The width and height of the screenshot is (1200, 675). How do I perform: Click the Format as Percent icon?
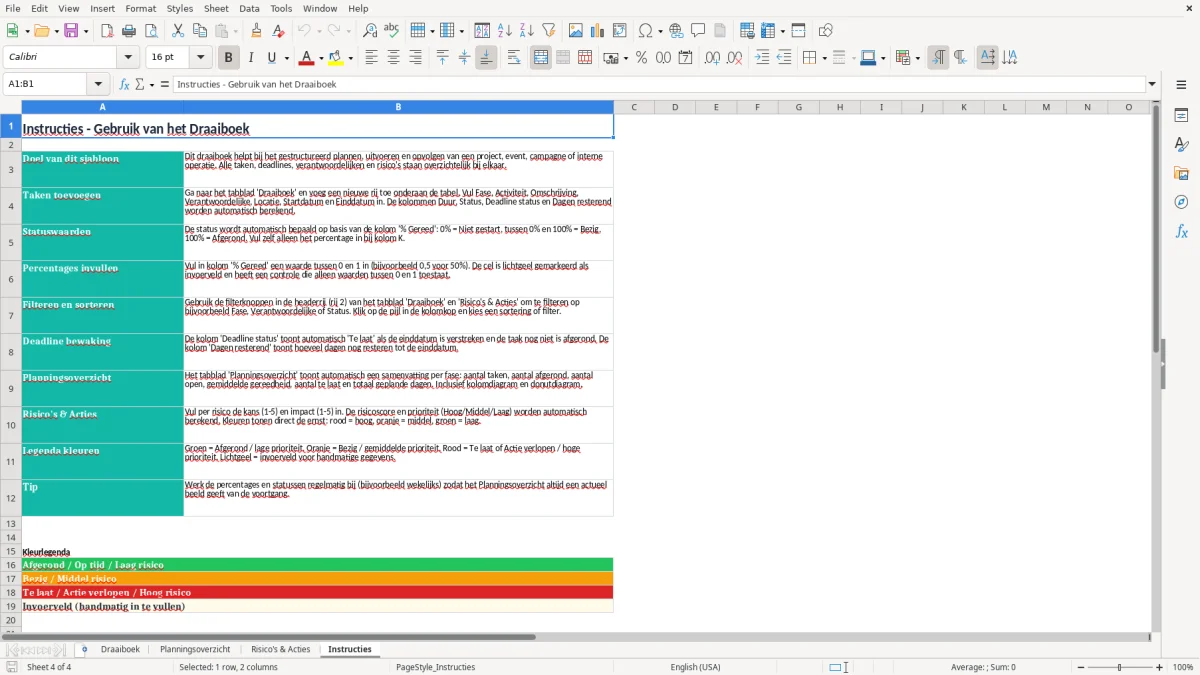[x=642, y=58]
